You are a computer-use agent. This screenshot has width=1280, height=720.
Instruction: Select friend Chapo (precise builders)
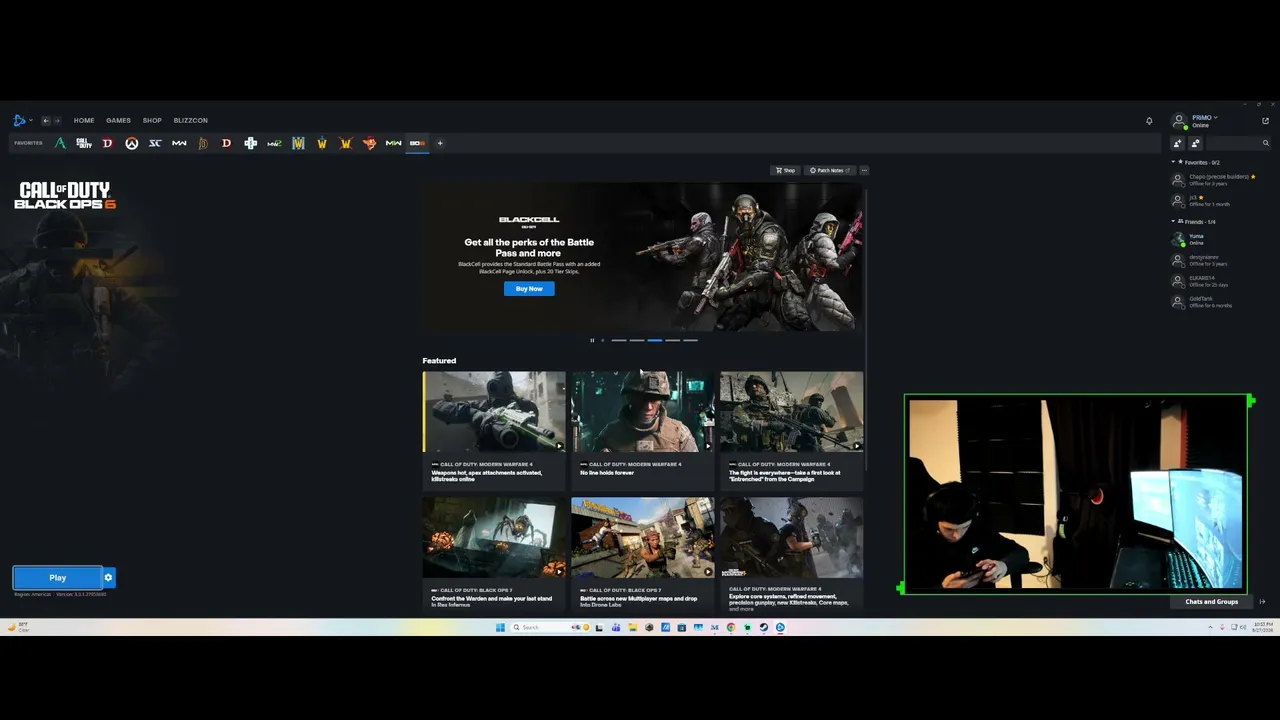click(x=1220, y=180)
